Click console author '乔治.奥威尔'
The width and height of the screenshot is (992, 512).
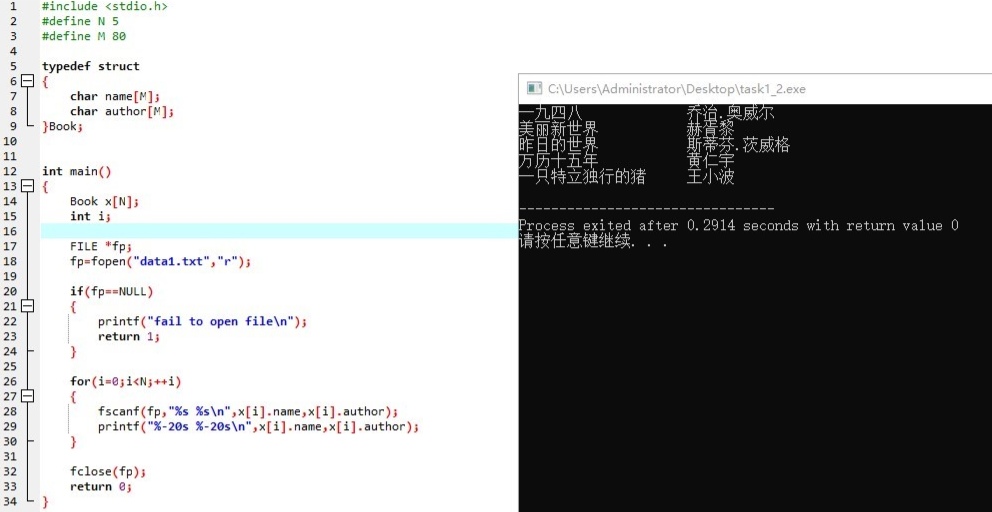click(731, 113)
